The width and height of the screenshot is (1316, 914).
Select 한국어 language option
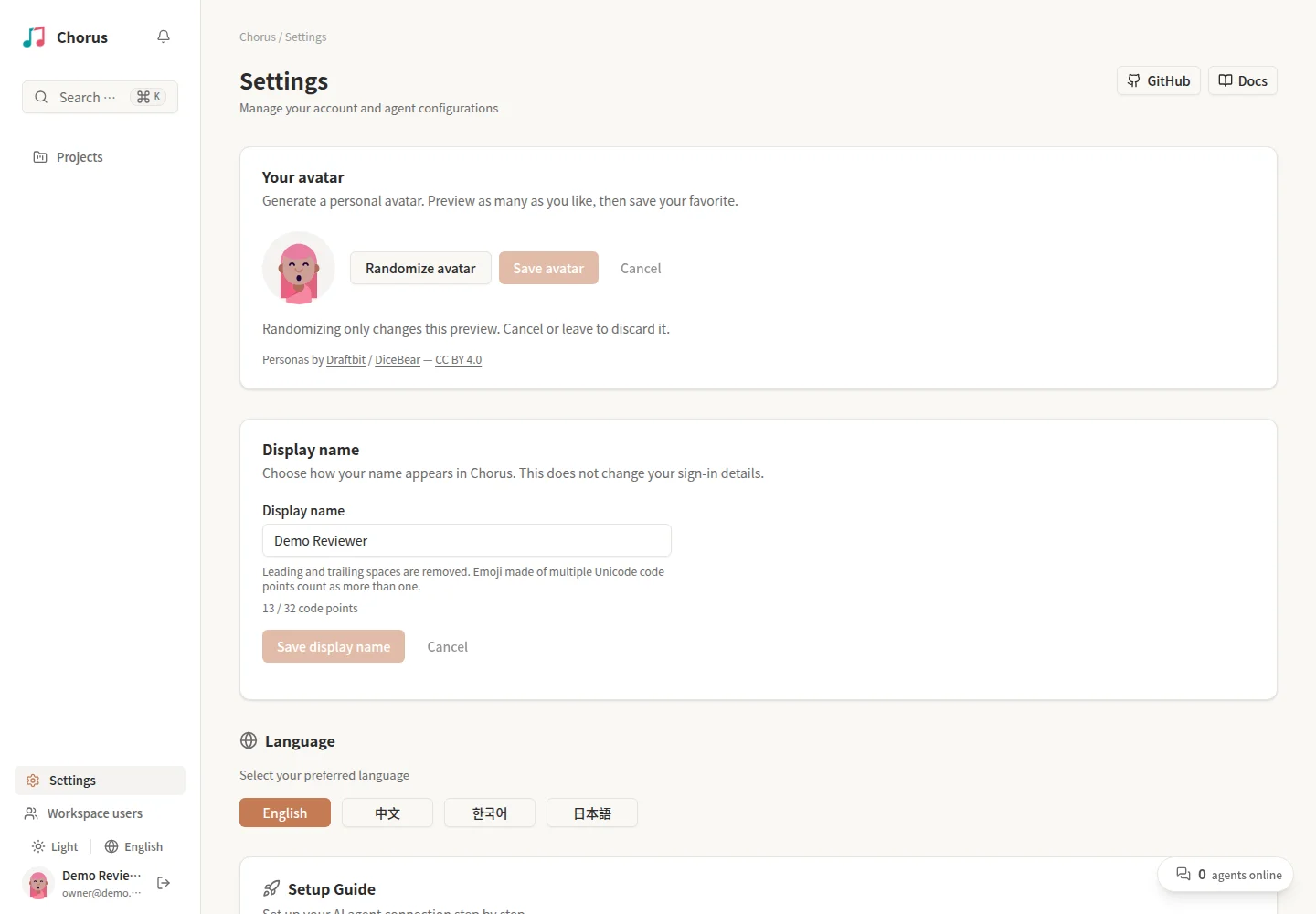tap(490, 813)
